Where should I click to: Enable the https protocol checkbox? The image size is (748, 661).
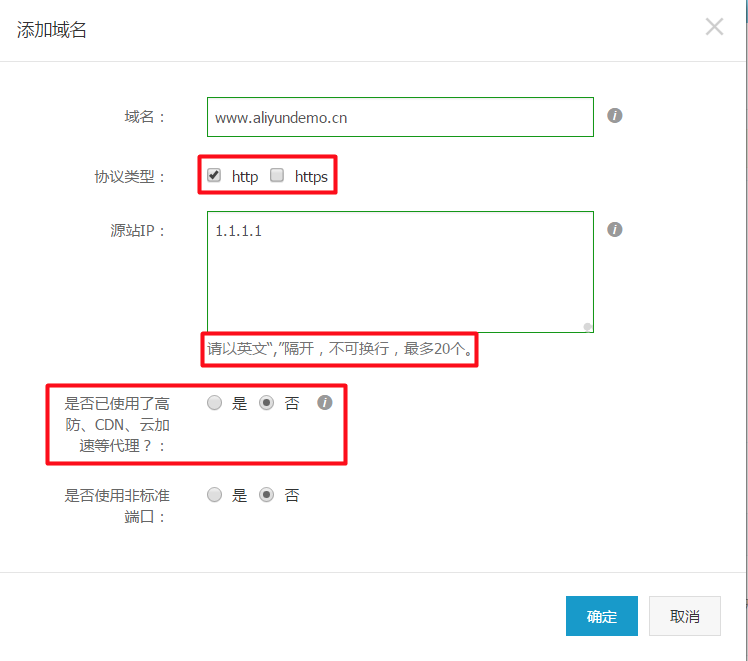(277, 175)
